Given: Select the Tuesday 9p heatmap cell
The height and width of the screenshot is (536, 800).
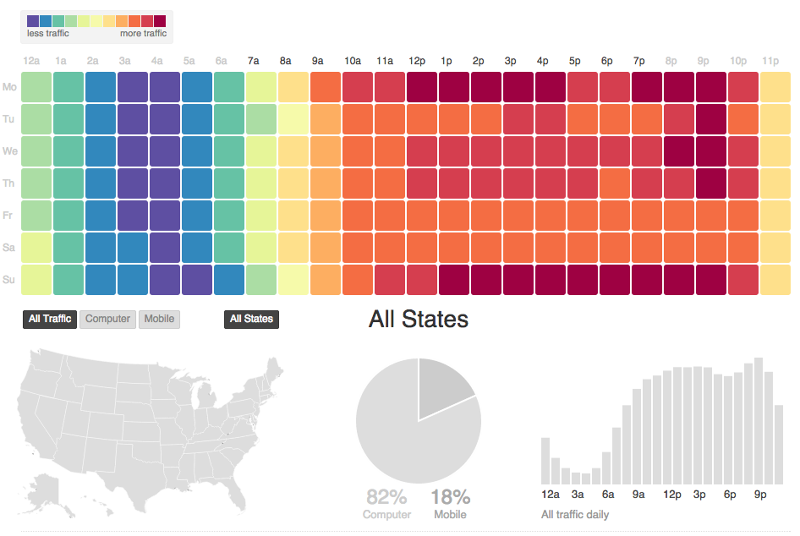Looking at the screenshot, I should coord(711,119).
